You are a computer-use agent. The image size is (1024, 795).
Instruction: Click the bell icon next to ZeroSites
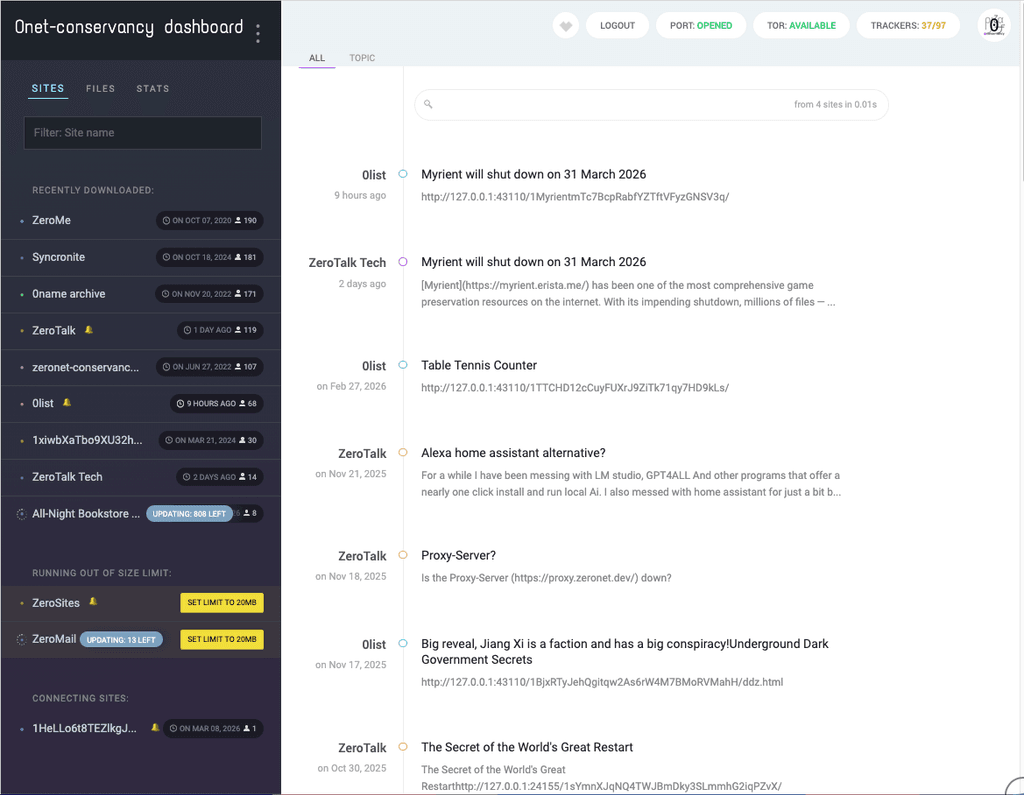pos(93,602)
